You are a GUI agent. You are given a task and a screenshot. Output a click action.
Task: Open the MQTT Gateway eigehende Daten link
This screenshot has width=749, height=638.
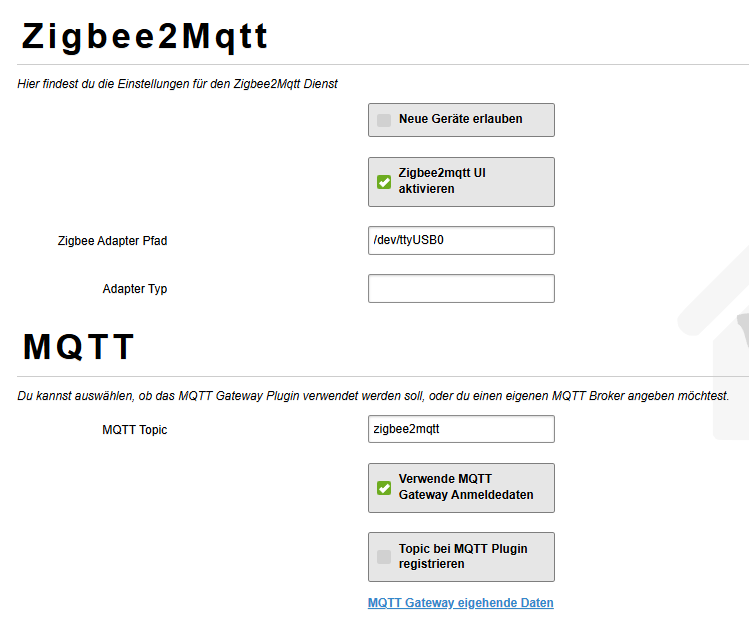pyautogui.click(x=460, y=603)
